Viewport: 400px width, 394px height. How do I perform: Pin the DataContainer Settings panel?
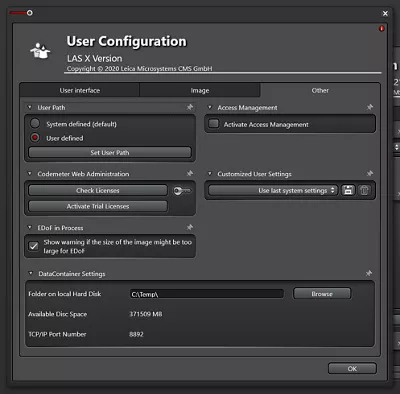click(369, 273)
